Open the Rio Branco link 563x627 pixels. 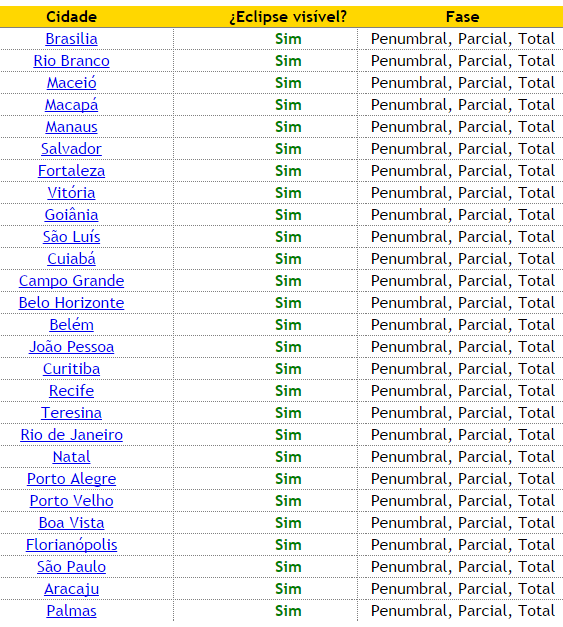(x=71, y=61)
